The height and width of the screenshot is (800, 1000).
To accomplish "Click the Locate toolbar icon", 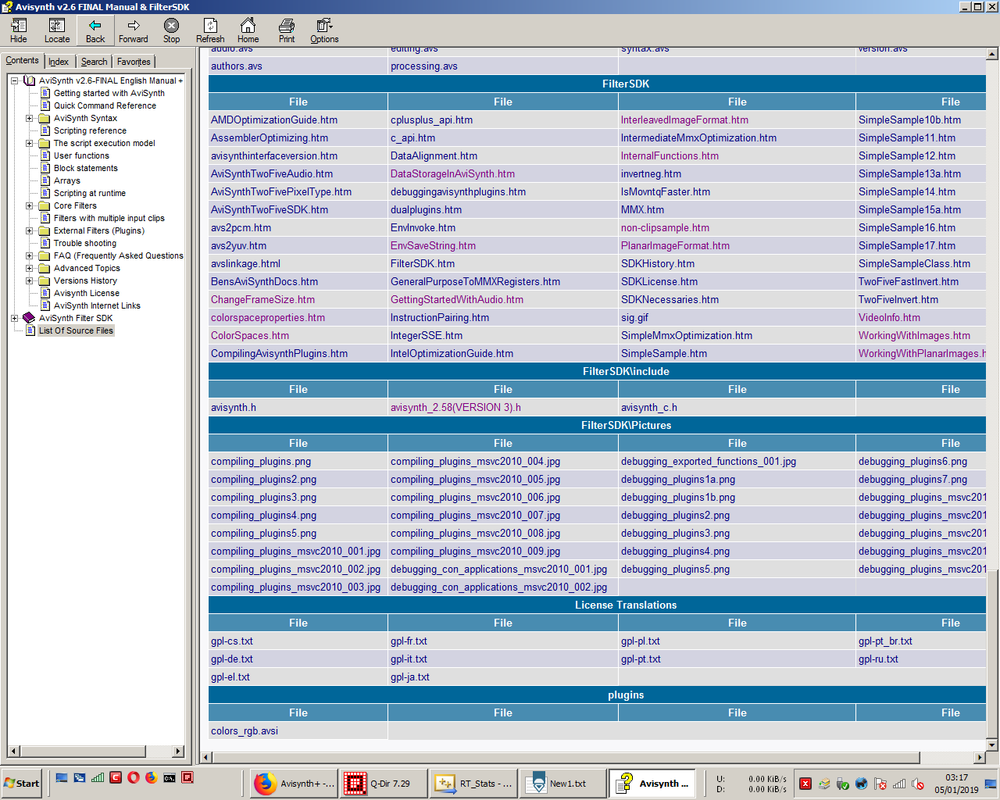I will tap(57, 30).
